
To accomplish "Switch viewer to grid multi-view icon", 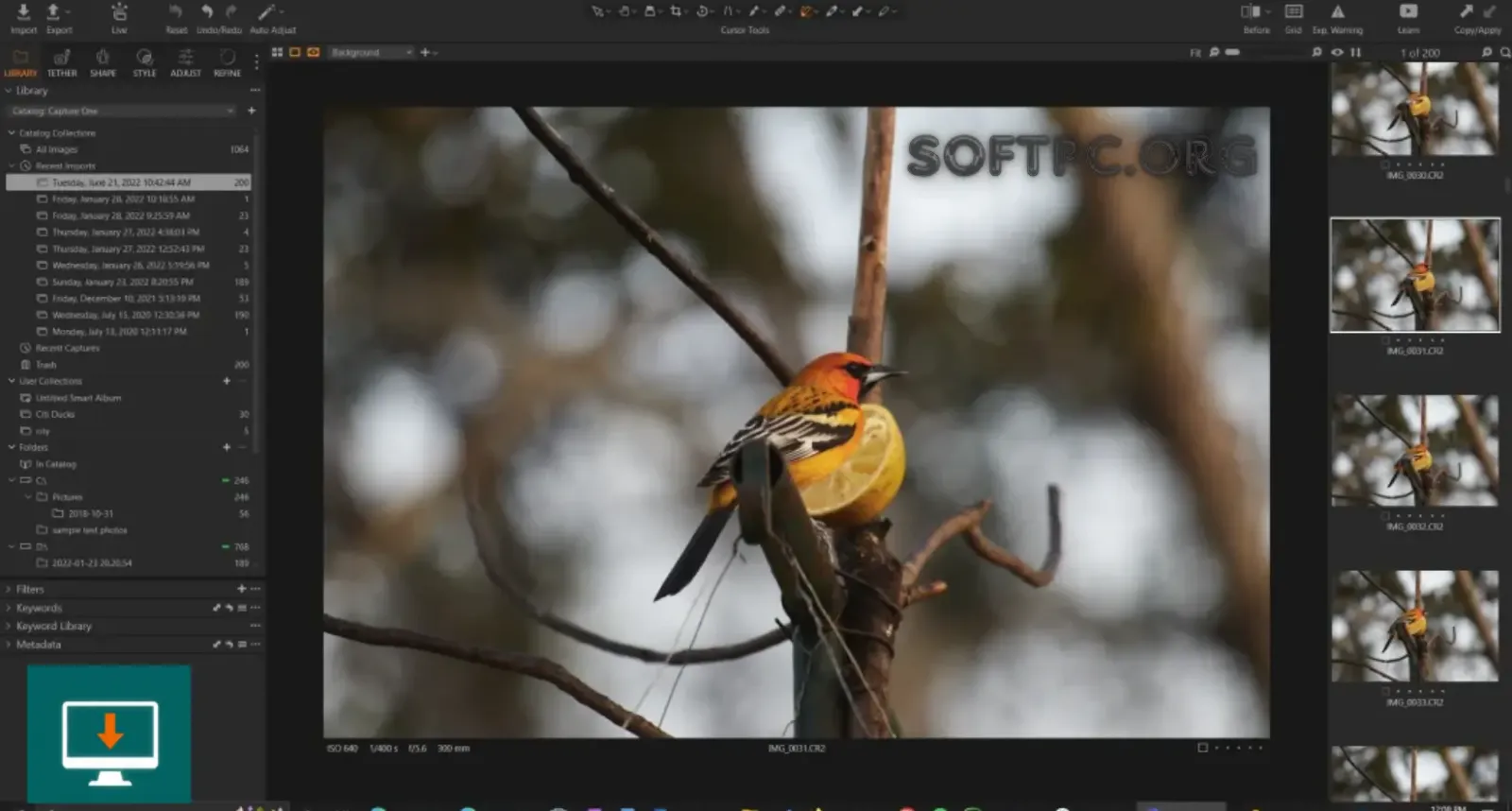I will click(x=277, y=52).
